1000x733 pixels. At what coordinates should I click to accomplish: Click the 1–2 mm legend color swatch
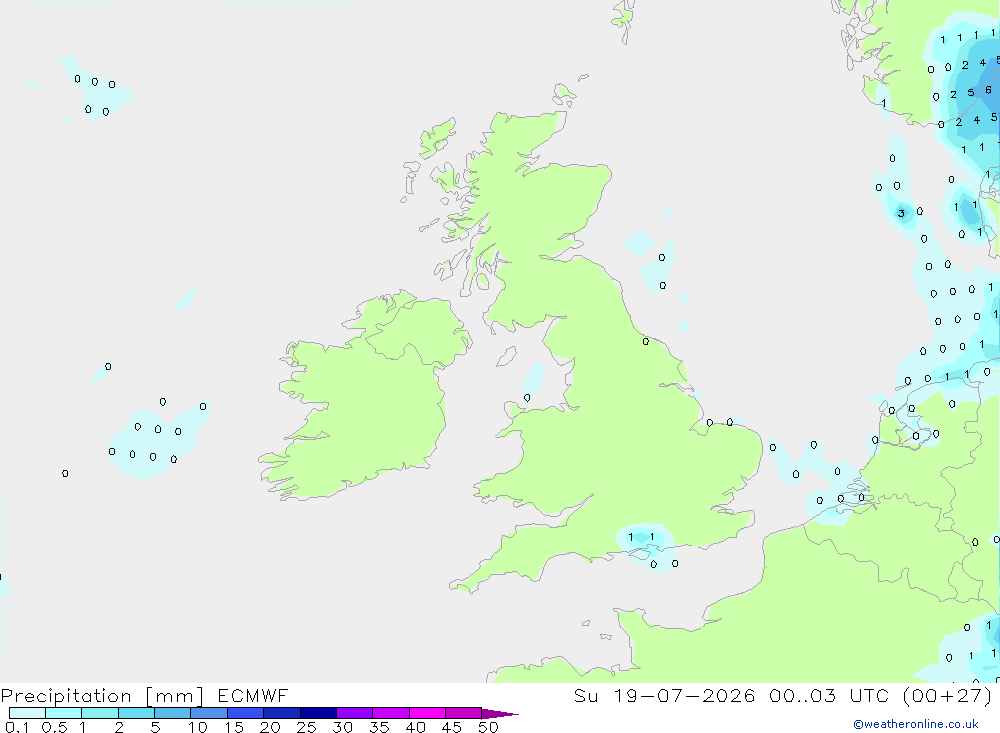[100, 713]
